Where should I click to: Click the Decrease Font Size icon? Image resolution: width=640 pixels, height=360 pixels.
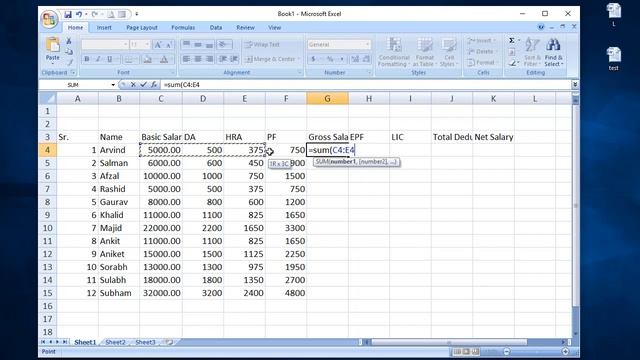click(x=169, y=44)
